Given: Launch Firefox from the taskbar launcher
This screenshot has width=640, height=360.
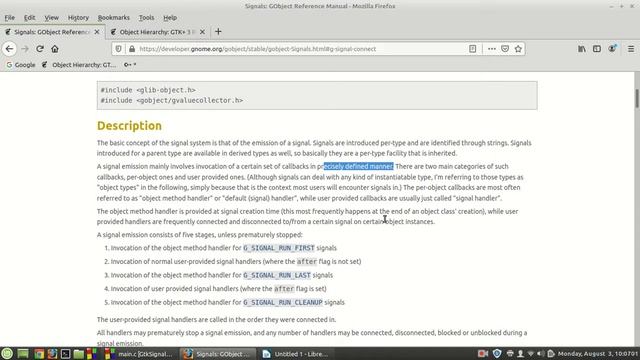Looking at the screenshot, I should coord(52,353).
